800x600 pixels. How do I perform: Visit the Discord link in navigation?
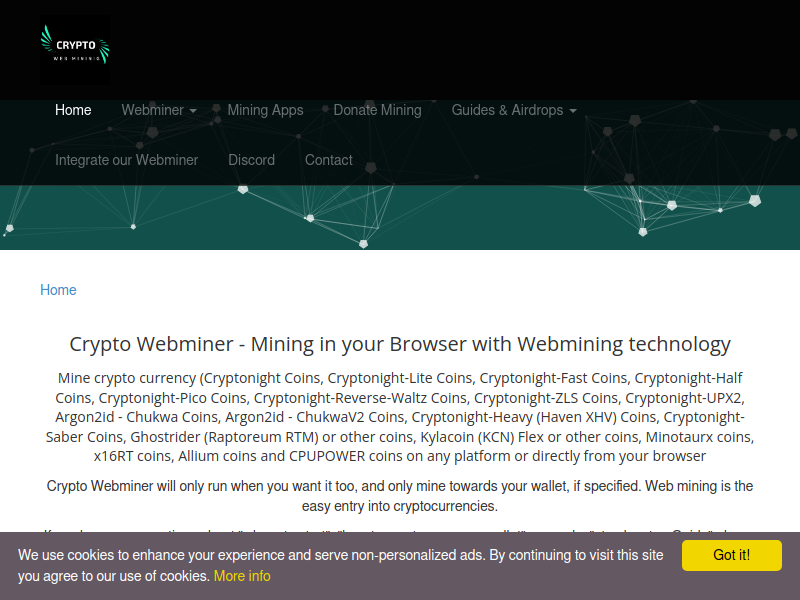click(252, 160)
